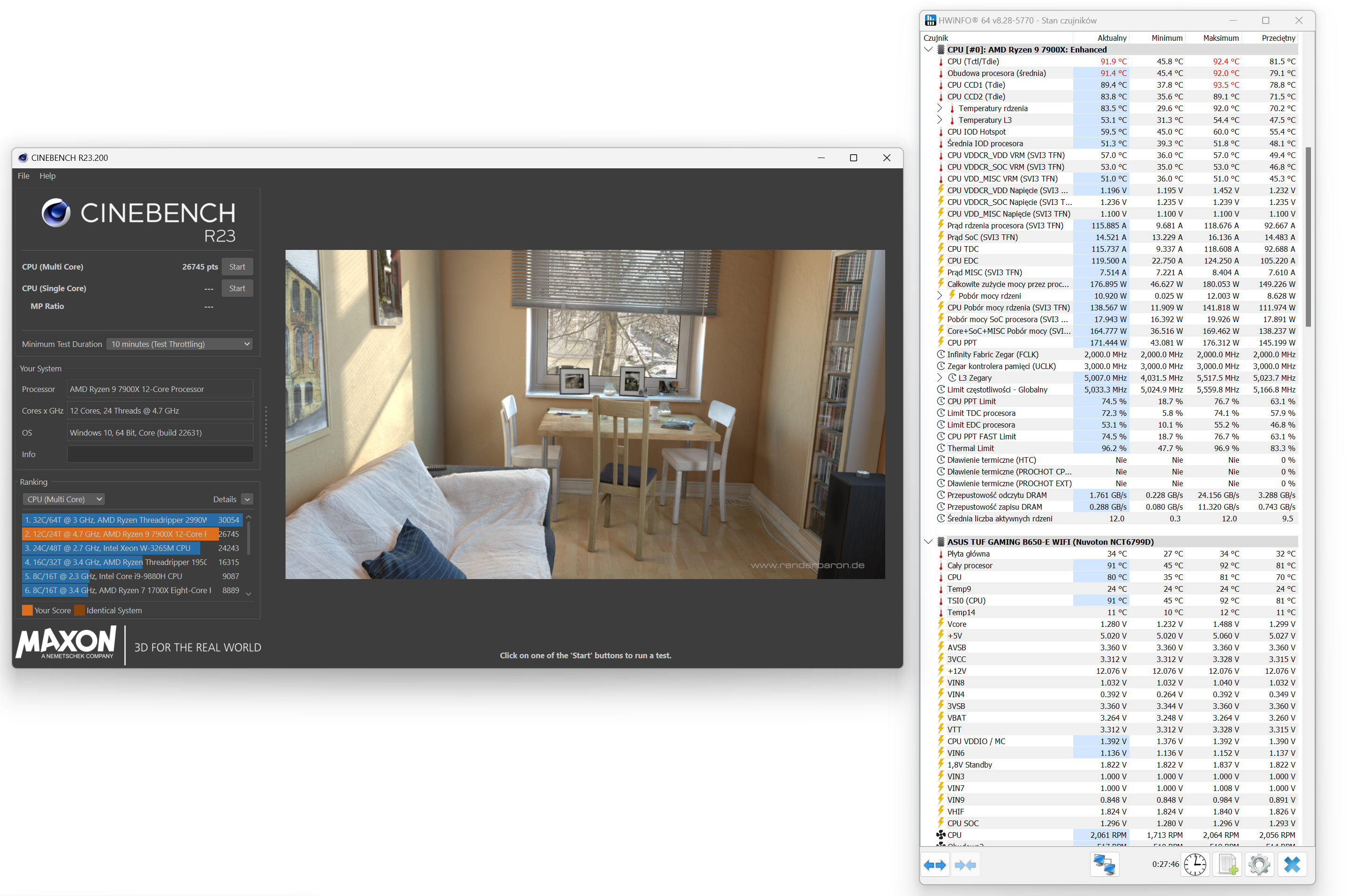Collapse the CPU [#0] AMD Ryzen 9 7900X group
Image resolution: width=1348 pixels, height=896 pixels.
(928, 50)
